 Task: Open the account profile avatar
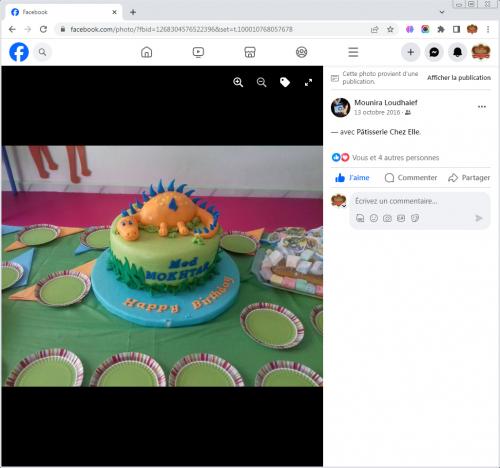tap(481, 52)
